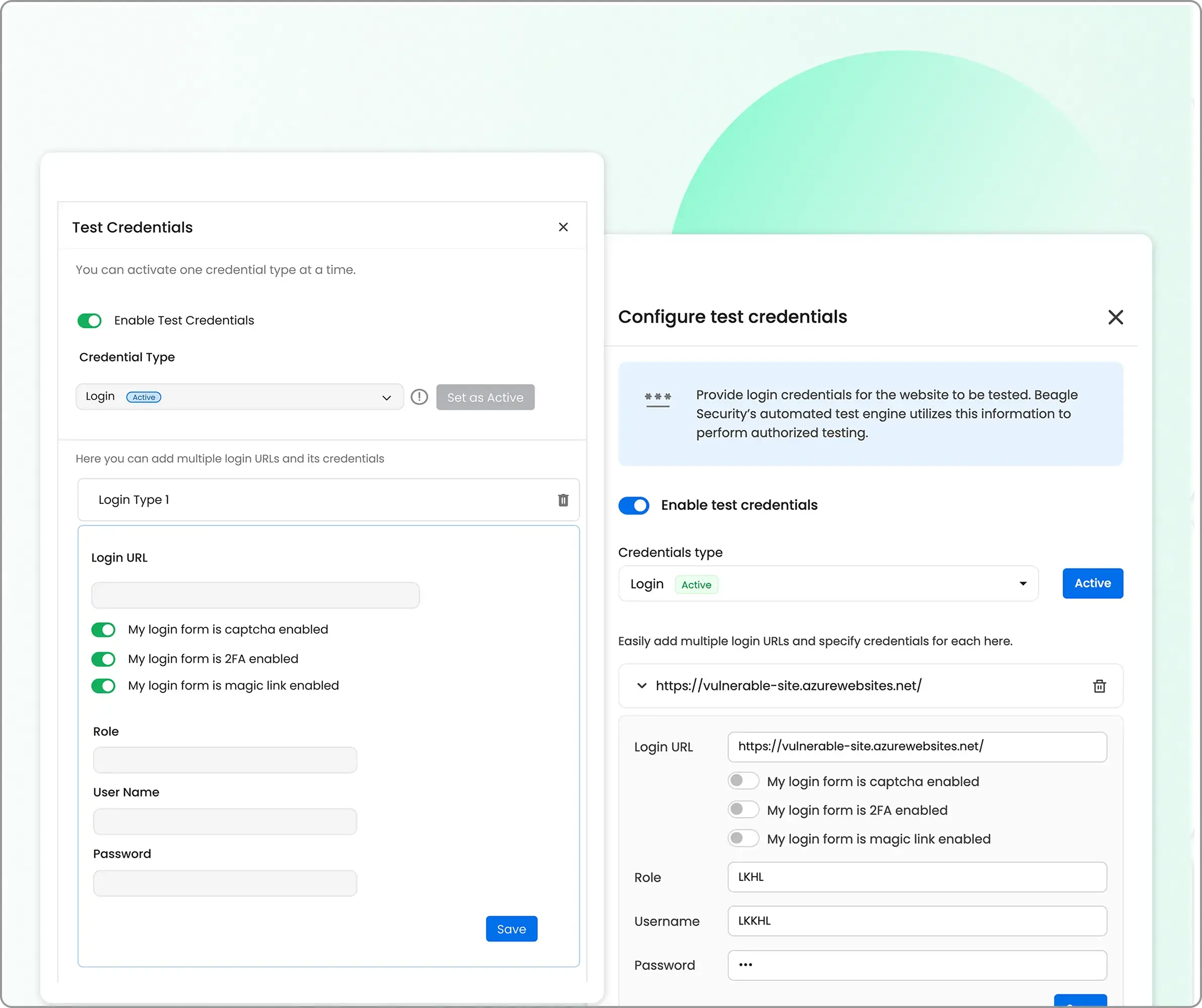This screenshot has width=1202, height=1008.
Task: Toggle Enable test credentials in Configure dialog
Action: [x=634, y=505]
